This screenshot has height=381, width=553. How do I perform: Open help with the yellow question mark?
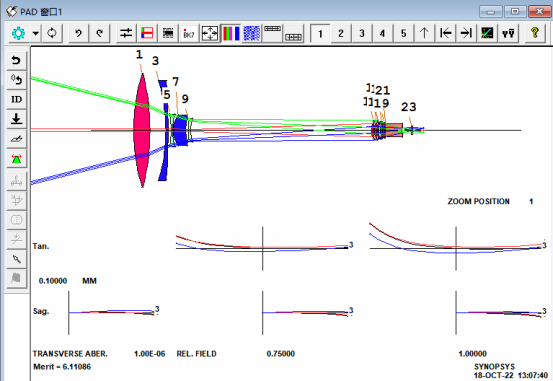pyautogui.click(x=535, y=33)
